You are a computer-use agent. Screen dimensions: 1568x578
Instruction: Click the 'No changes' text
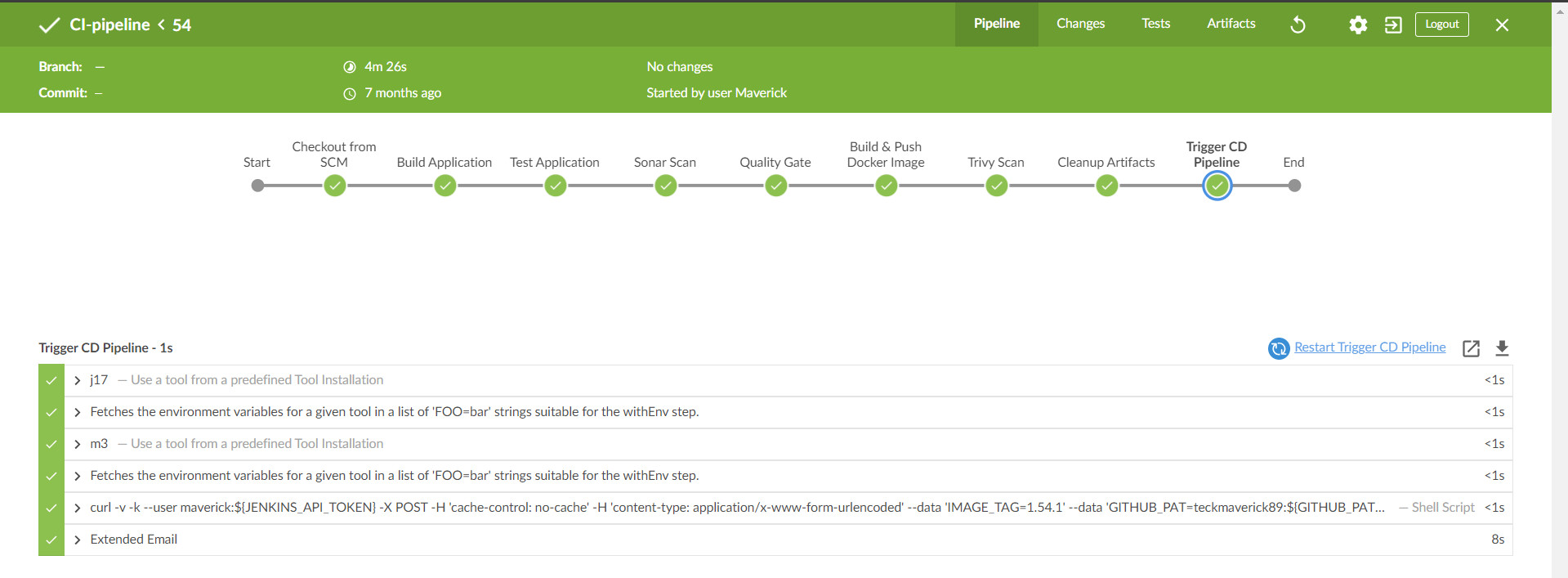[x=680, y=66]
